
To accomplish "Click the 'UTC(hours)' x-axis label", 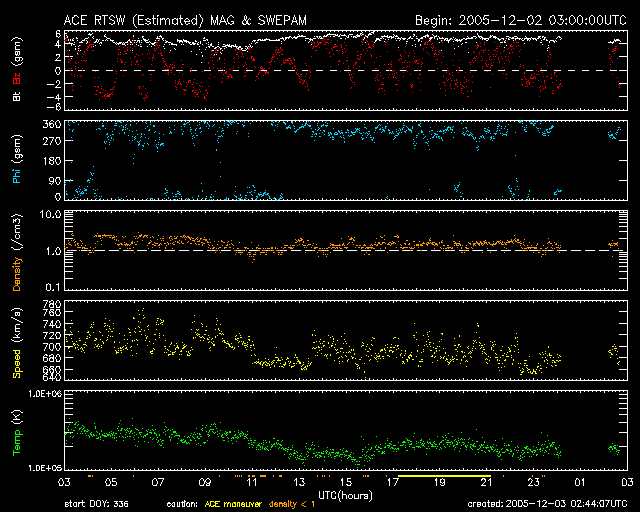I will click(345, 496).
